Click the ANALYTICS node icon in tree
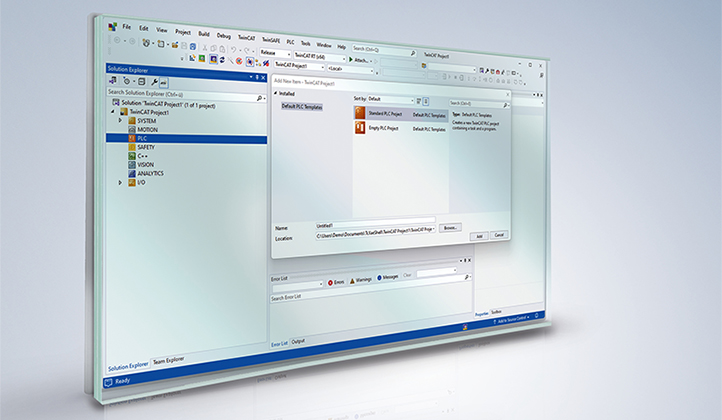Viewport: 722px width, 420px height. coord(130,173)
